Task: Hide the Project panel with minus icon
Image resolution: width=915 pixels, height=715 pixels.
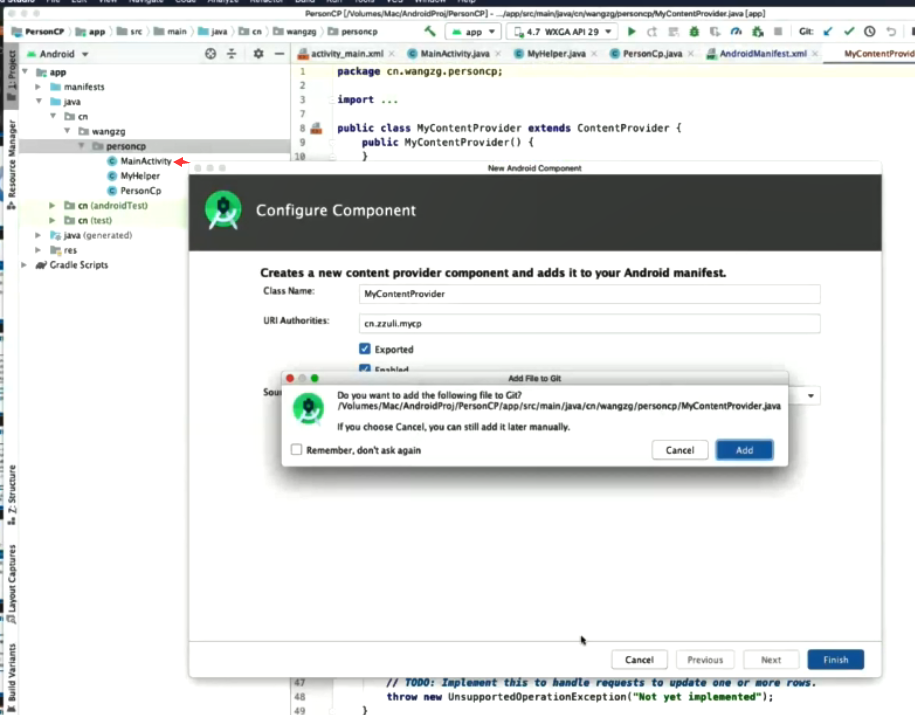Action: point(280,54)
